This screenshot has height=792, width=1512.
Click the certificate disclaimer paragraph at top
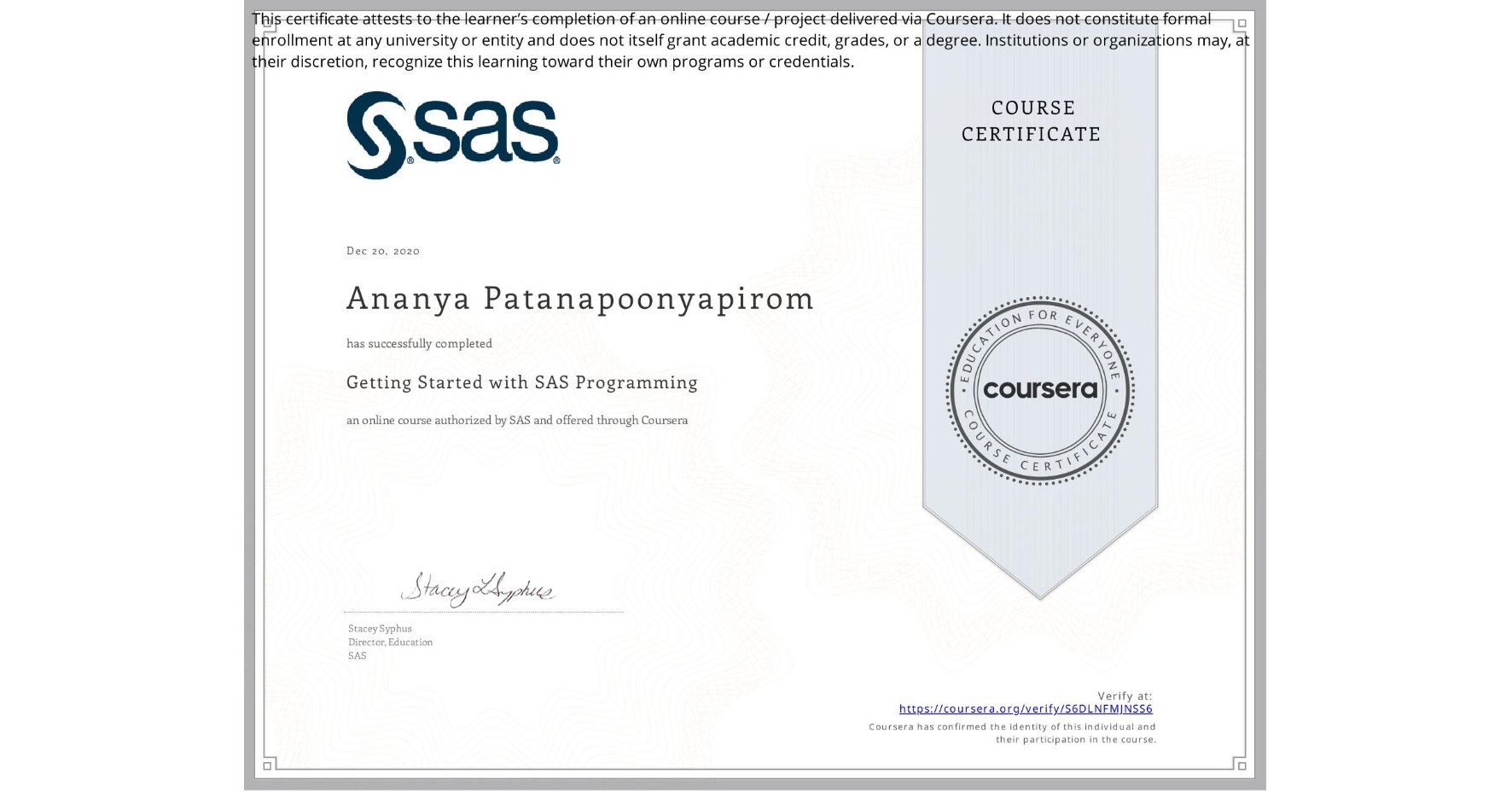(x=750, y=40)
